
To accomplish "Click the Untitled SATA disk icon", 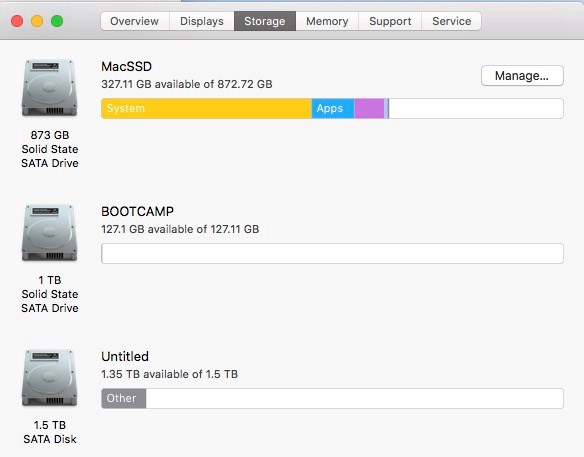I will pyautogui.click(x=50, y=378).
